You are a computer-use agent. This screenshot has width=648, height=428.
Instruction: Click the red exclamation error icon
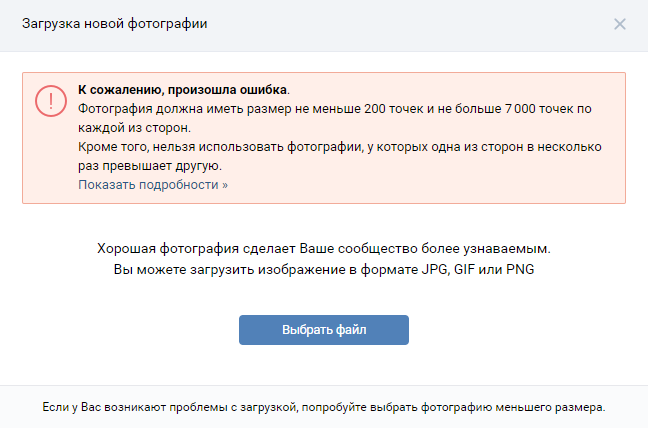[x=49, y=100]
